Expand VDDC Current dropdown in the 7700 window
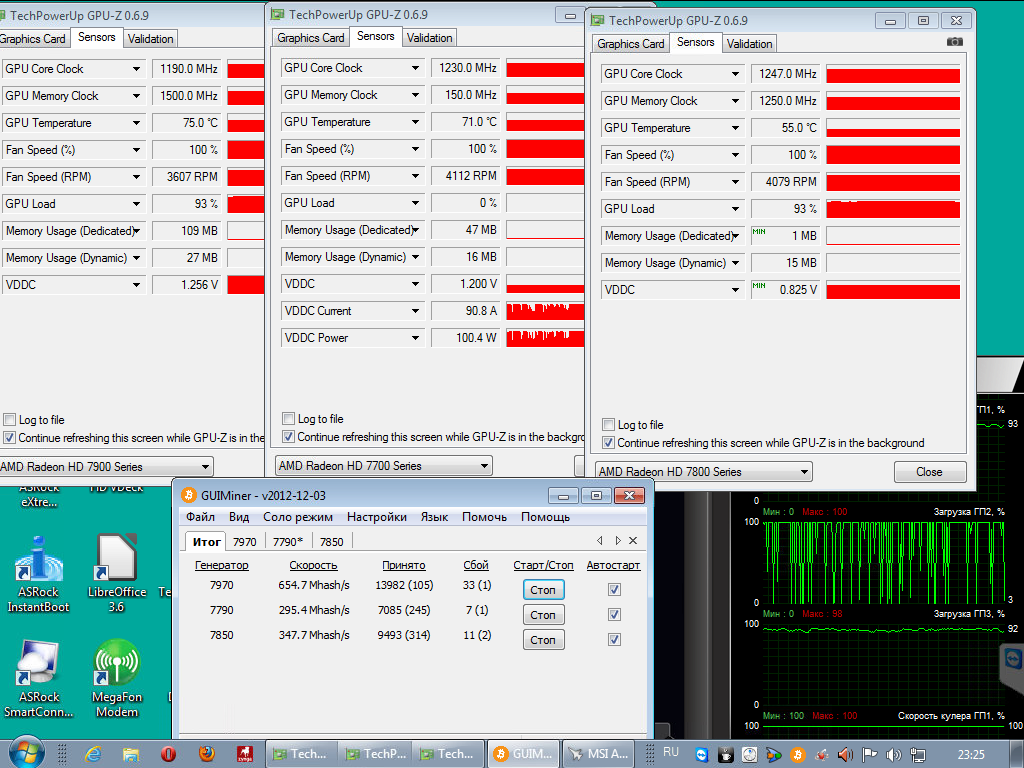The width and height of the screenshot is (1024, 768). 415,311
